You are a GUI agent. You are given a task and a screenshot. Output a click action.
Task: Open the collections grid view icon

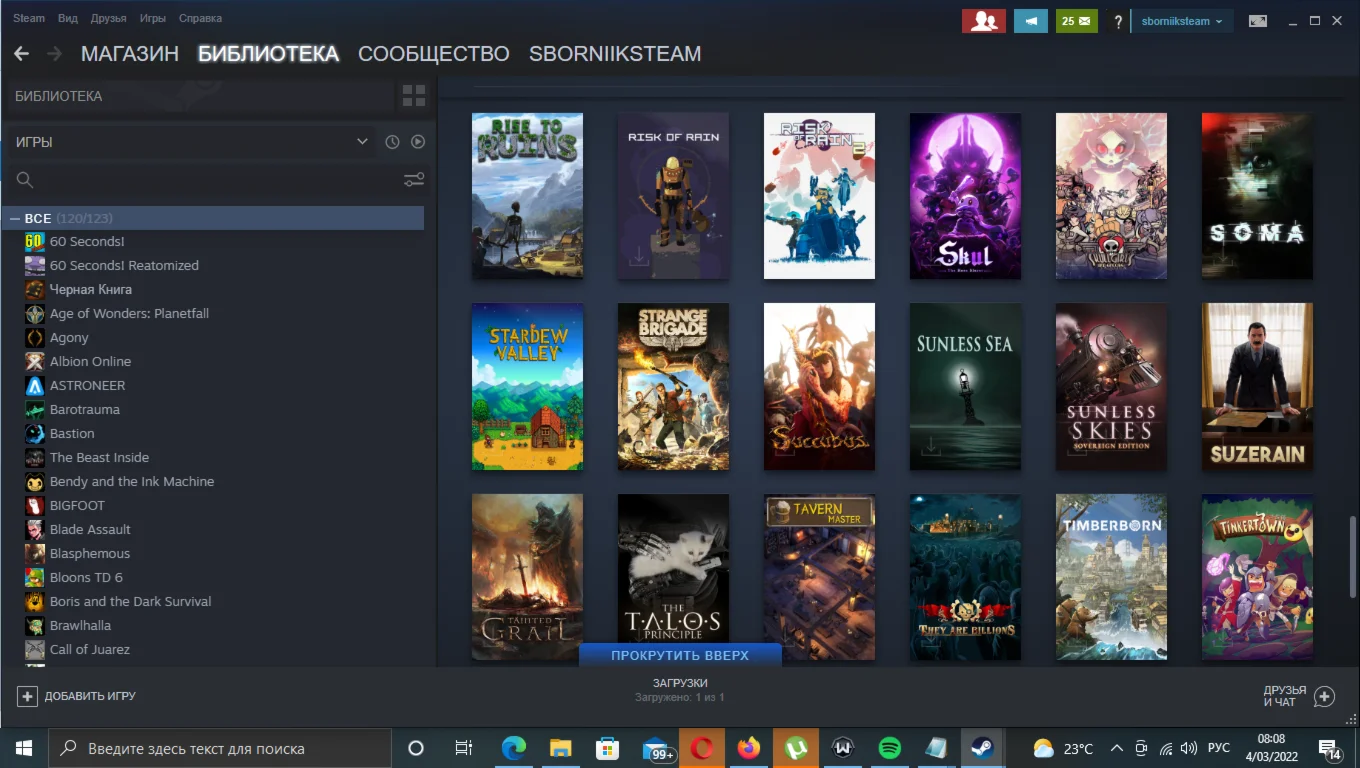point(414,96)
